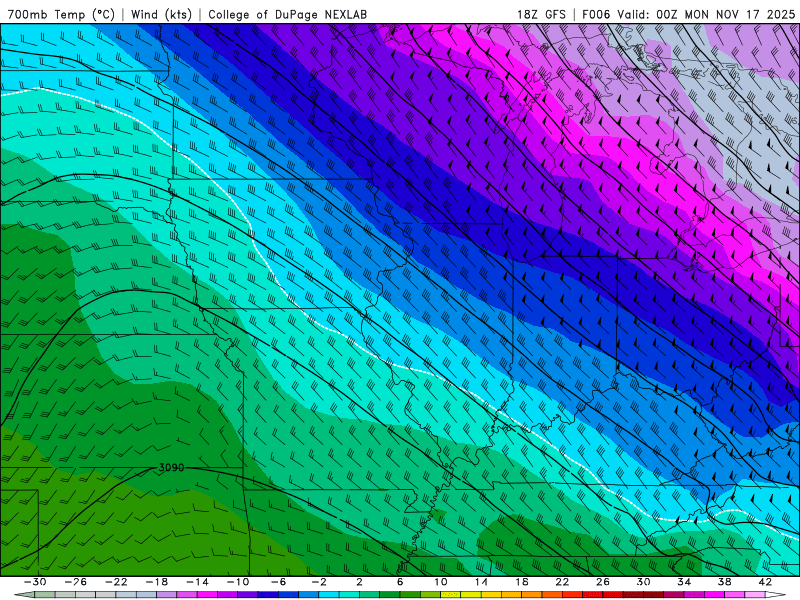Click the left arrow end of colorbar

pos(24,595)
